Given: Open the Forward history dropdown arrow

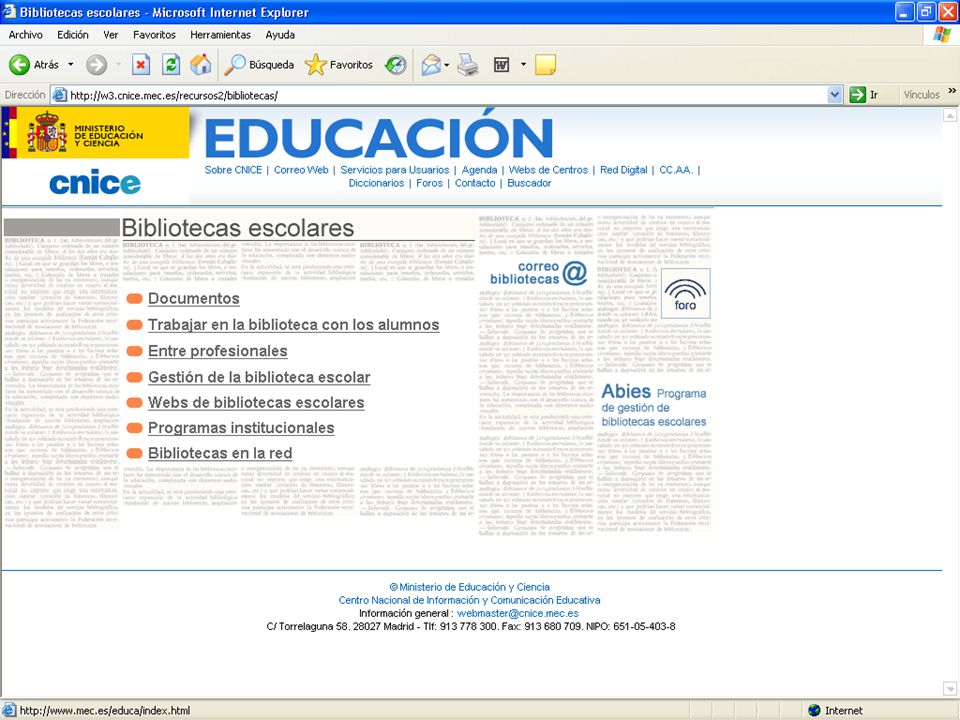Looking at the screenshot, I should (118, 64).
